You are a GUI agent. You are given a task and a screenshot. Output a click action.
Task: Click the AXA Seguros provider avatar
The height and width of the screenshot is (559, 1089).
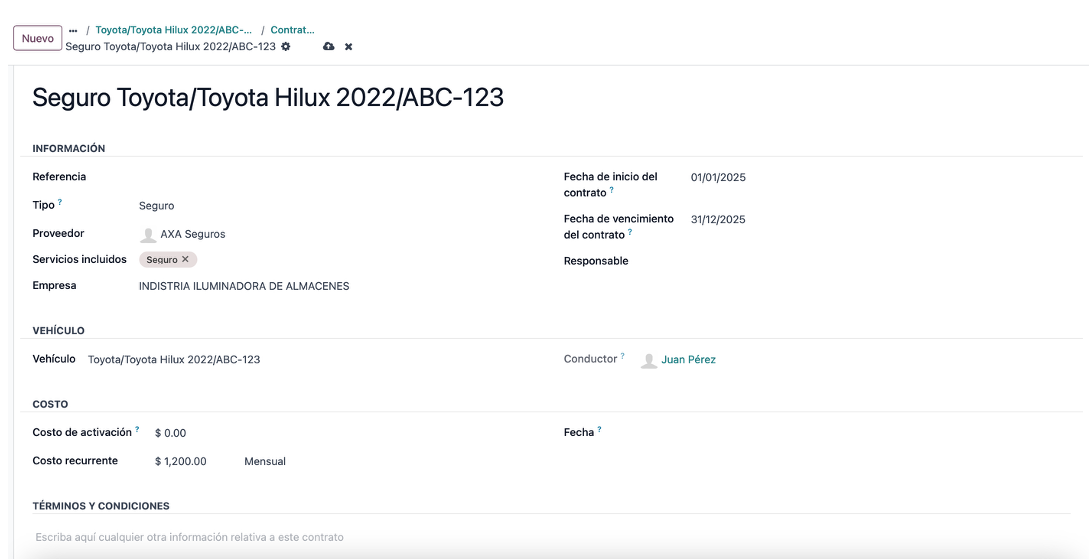(148, 235)
